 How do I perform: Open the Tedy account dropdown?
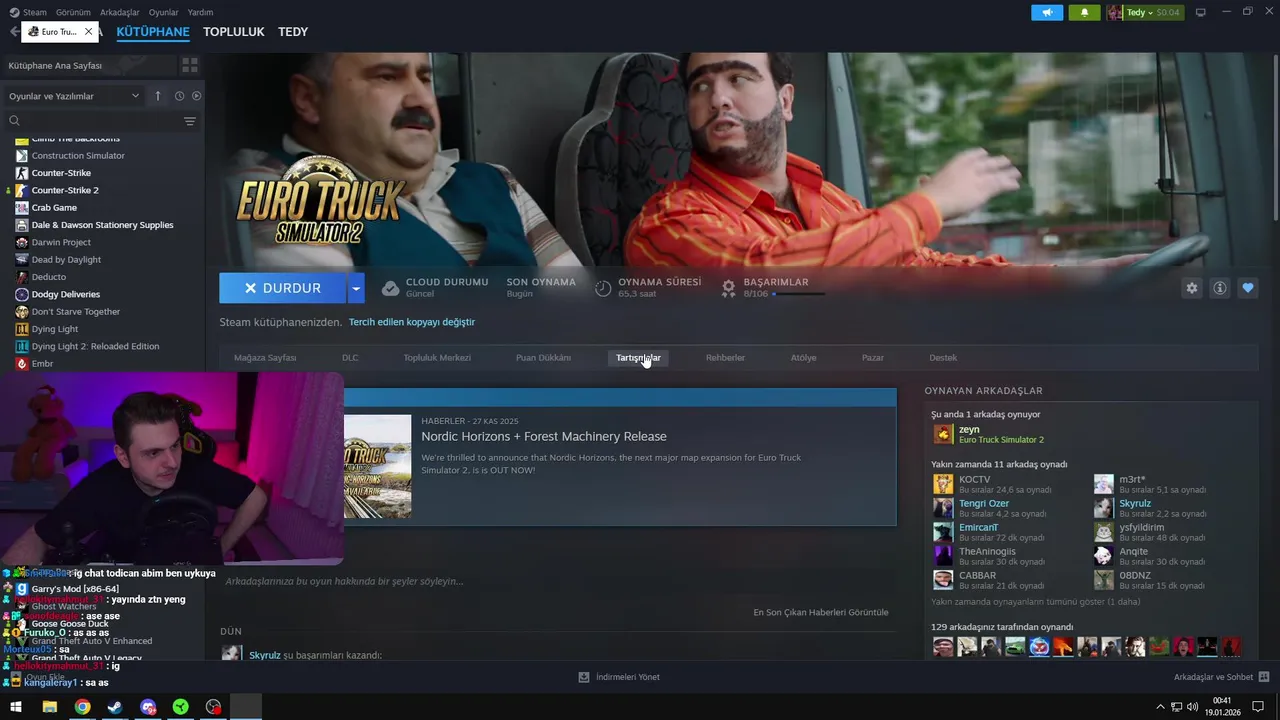point(1145,13)
